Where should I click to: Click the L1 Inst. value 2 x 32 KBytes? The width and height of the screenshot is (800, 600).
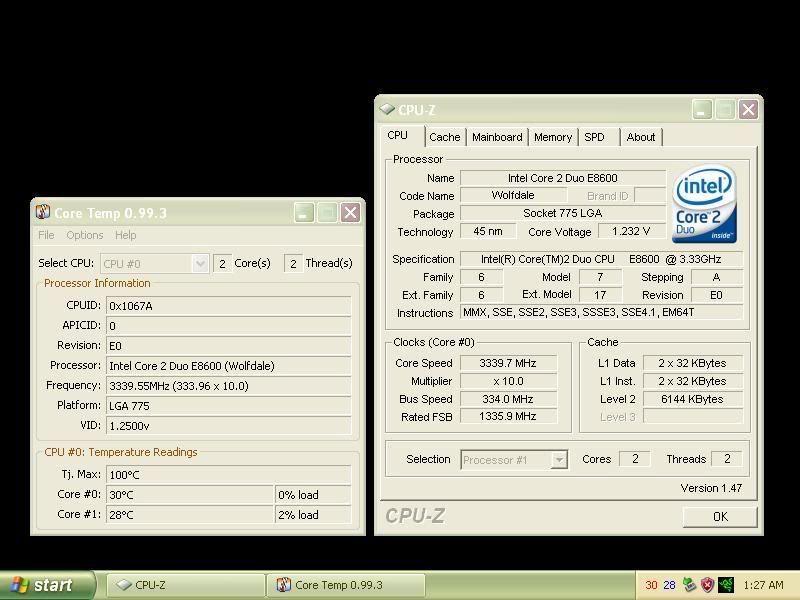coord(692,381)
